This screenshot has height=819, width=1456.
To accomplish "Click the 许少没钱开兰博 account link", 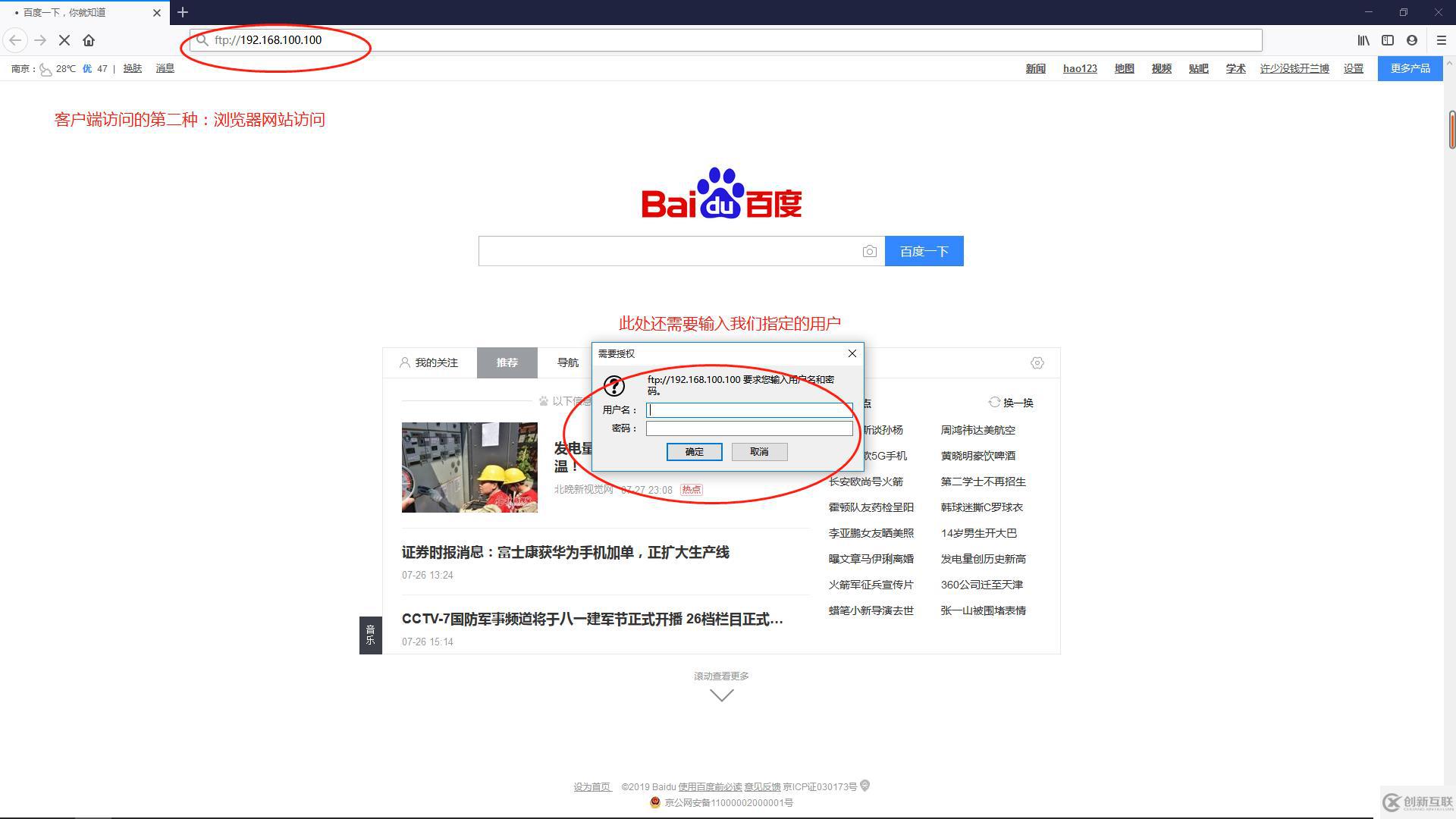I will [1294, 68].
